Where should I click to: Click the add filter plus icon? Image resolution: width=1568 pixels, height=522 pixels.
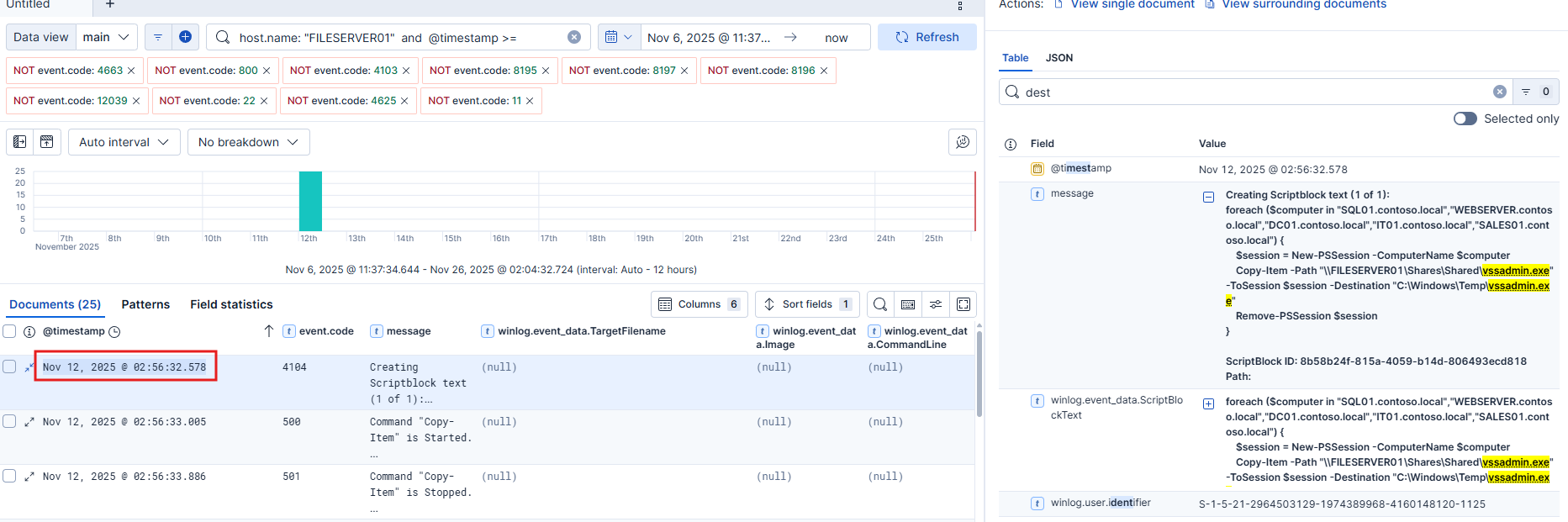point(185,37)
